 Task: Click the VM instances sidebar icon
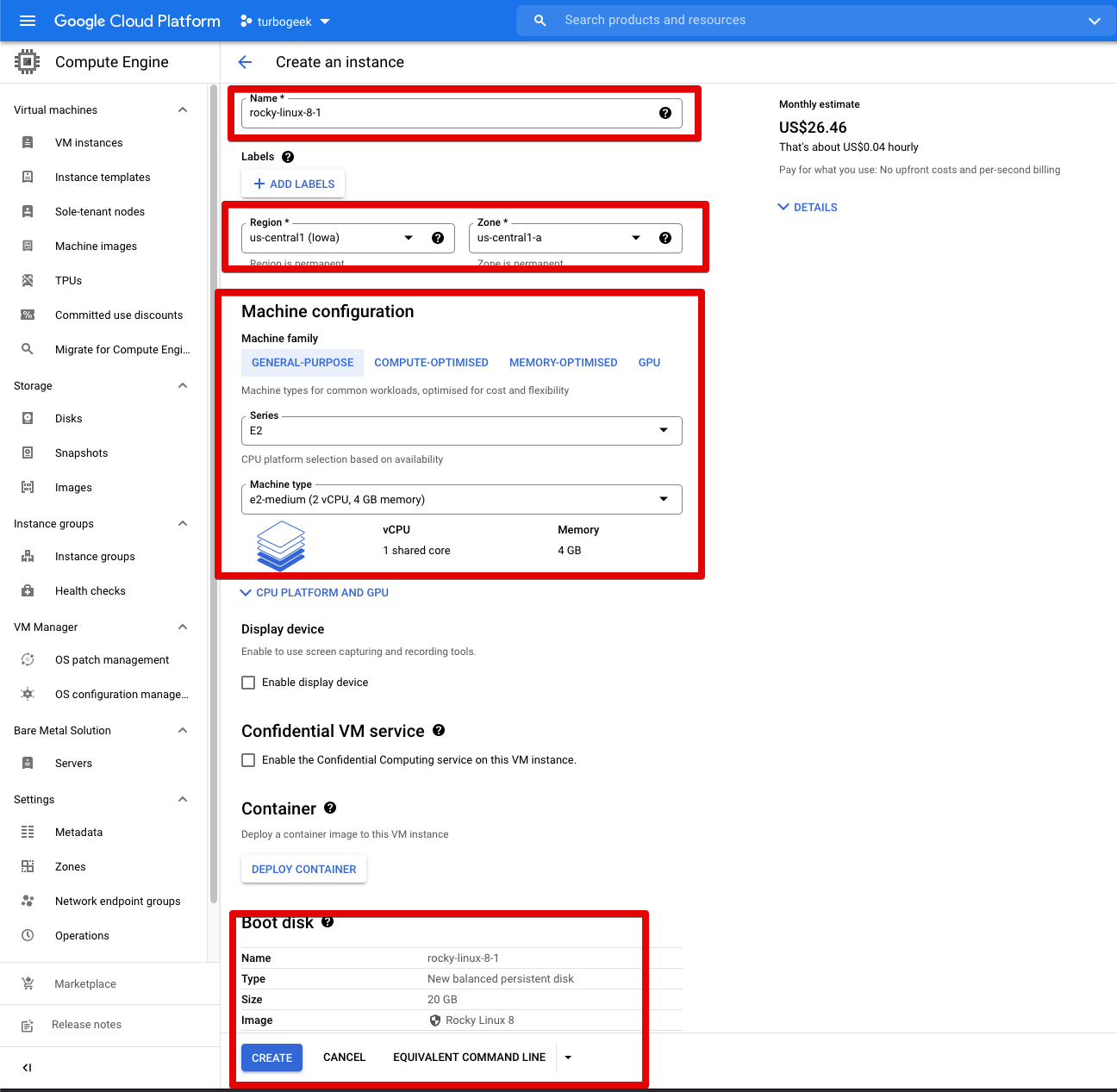coord(28,142)
